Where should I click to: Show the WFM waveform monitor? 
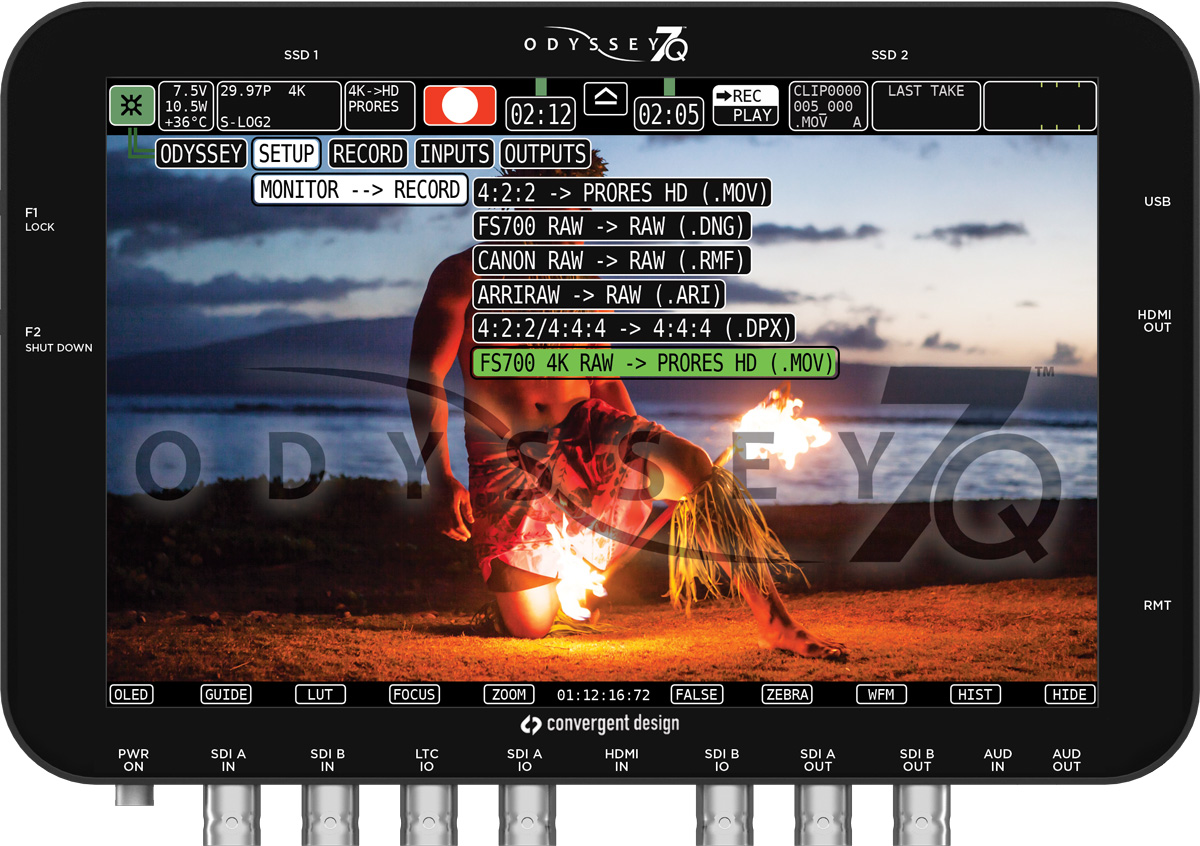click(881, 694)
